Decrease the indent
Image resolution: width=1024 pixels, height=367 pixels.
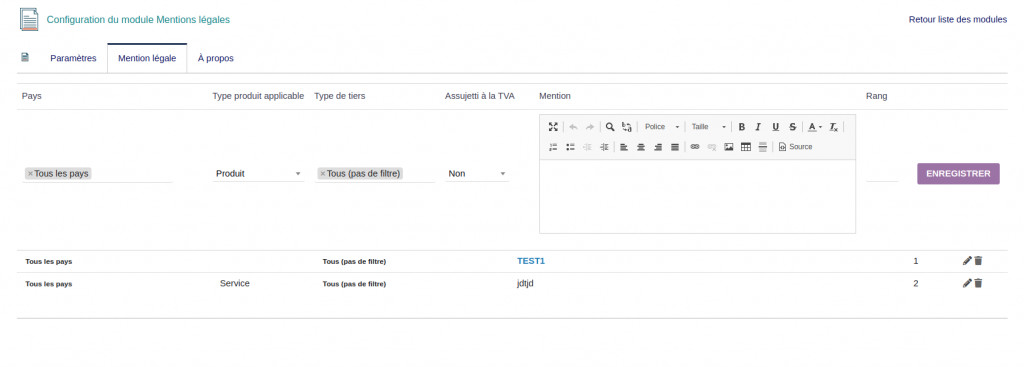pyautogui.click(x=587, y=147)
